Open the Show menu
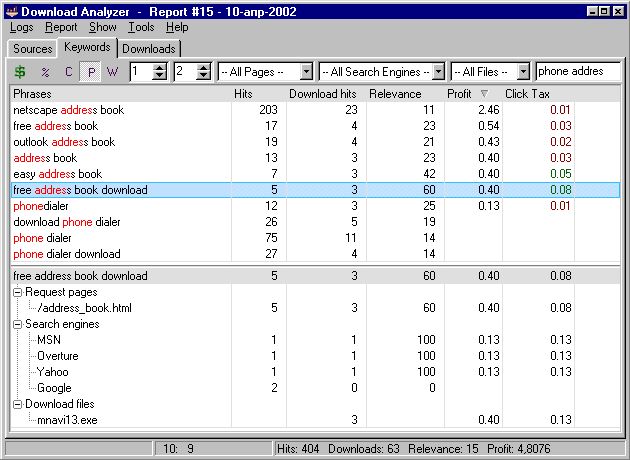 102,27
